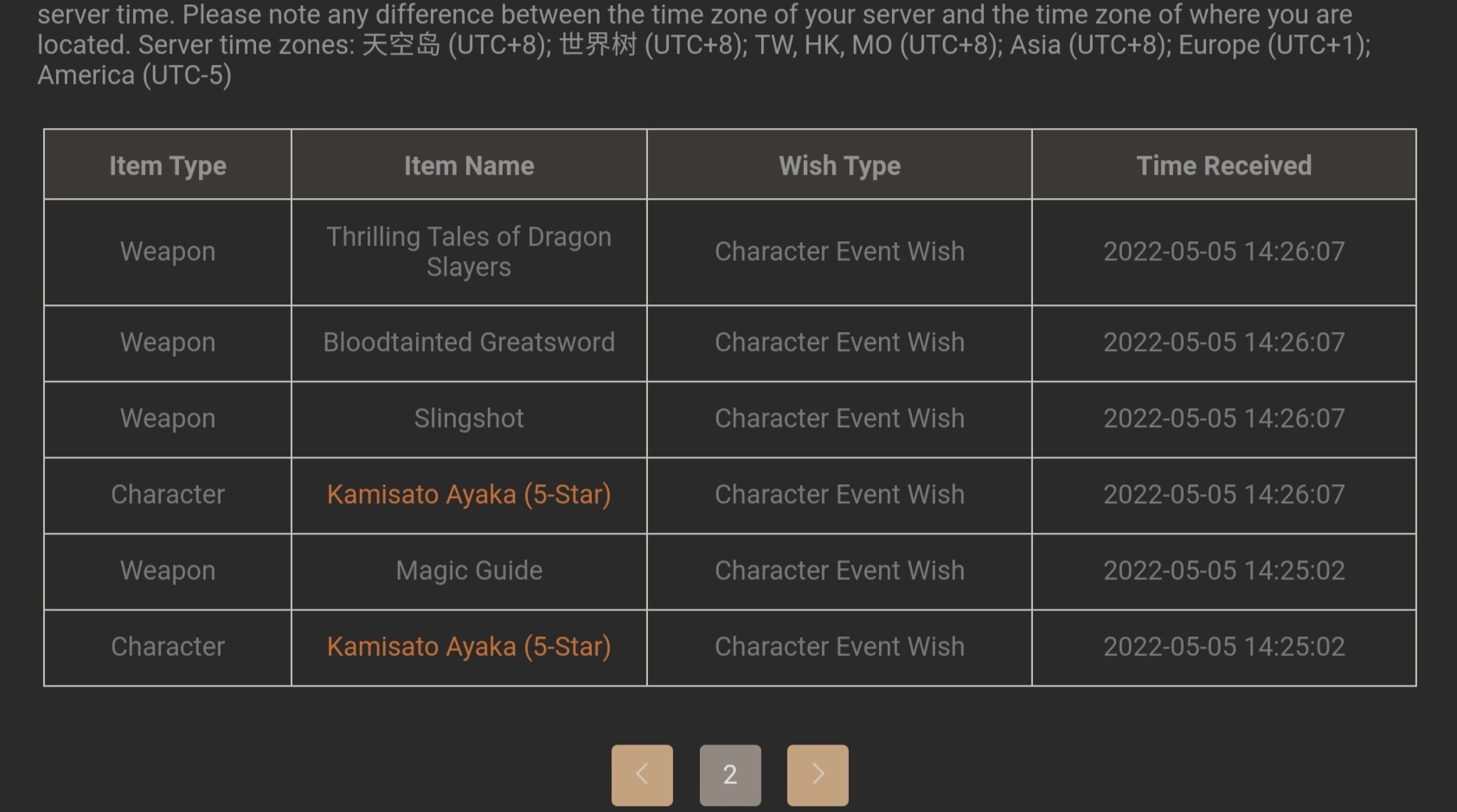1457x812 pixels.
Task: Click the timestamp 2022-05-05 14:25:02
Action: pyautogui.click(x=1223, y=647)
